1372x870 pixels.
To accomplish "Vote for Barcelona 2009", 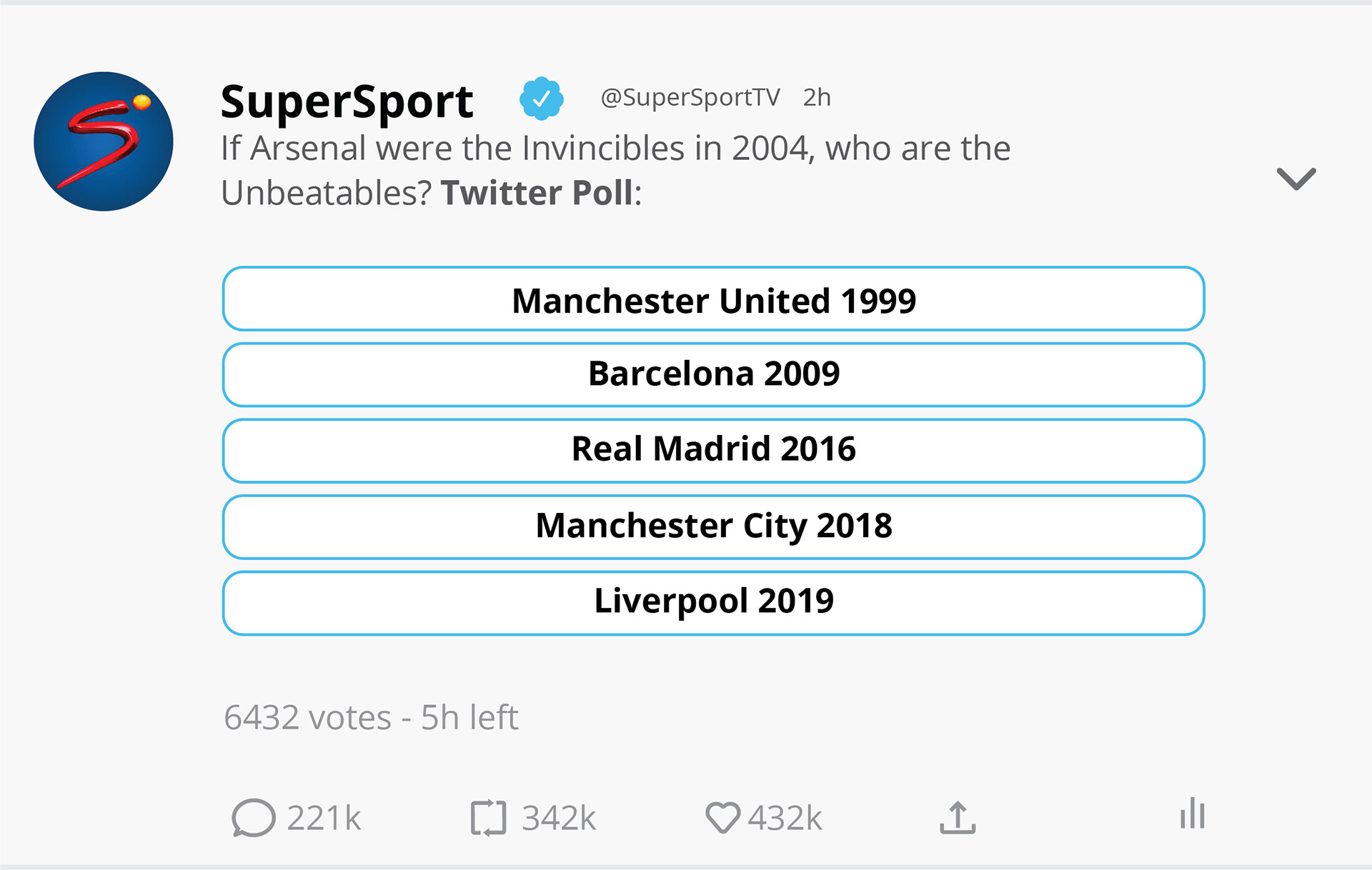I will pos(713,375).
